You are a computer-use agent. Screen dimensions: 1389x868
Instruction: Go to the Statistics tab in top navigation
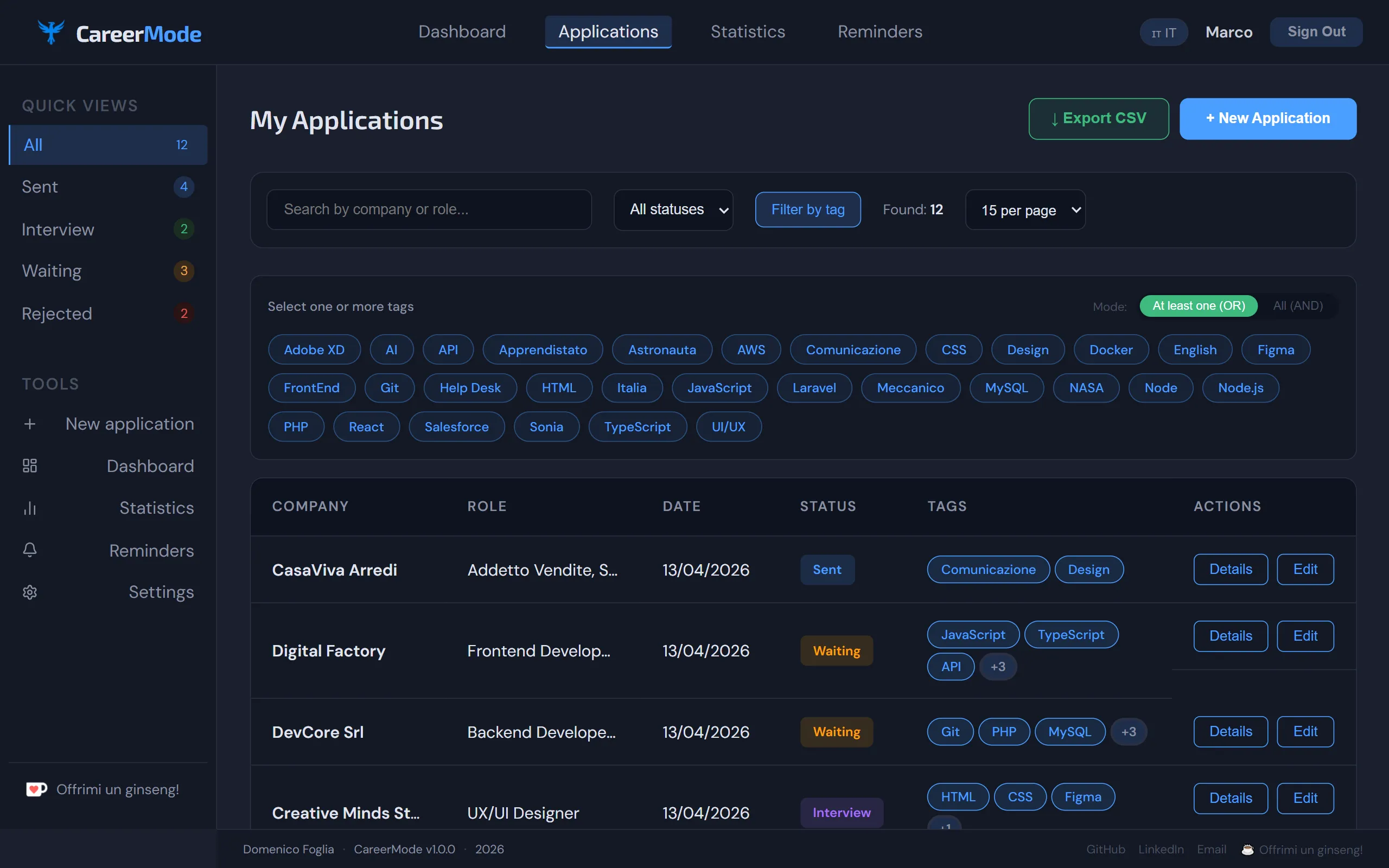[747, 31]
